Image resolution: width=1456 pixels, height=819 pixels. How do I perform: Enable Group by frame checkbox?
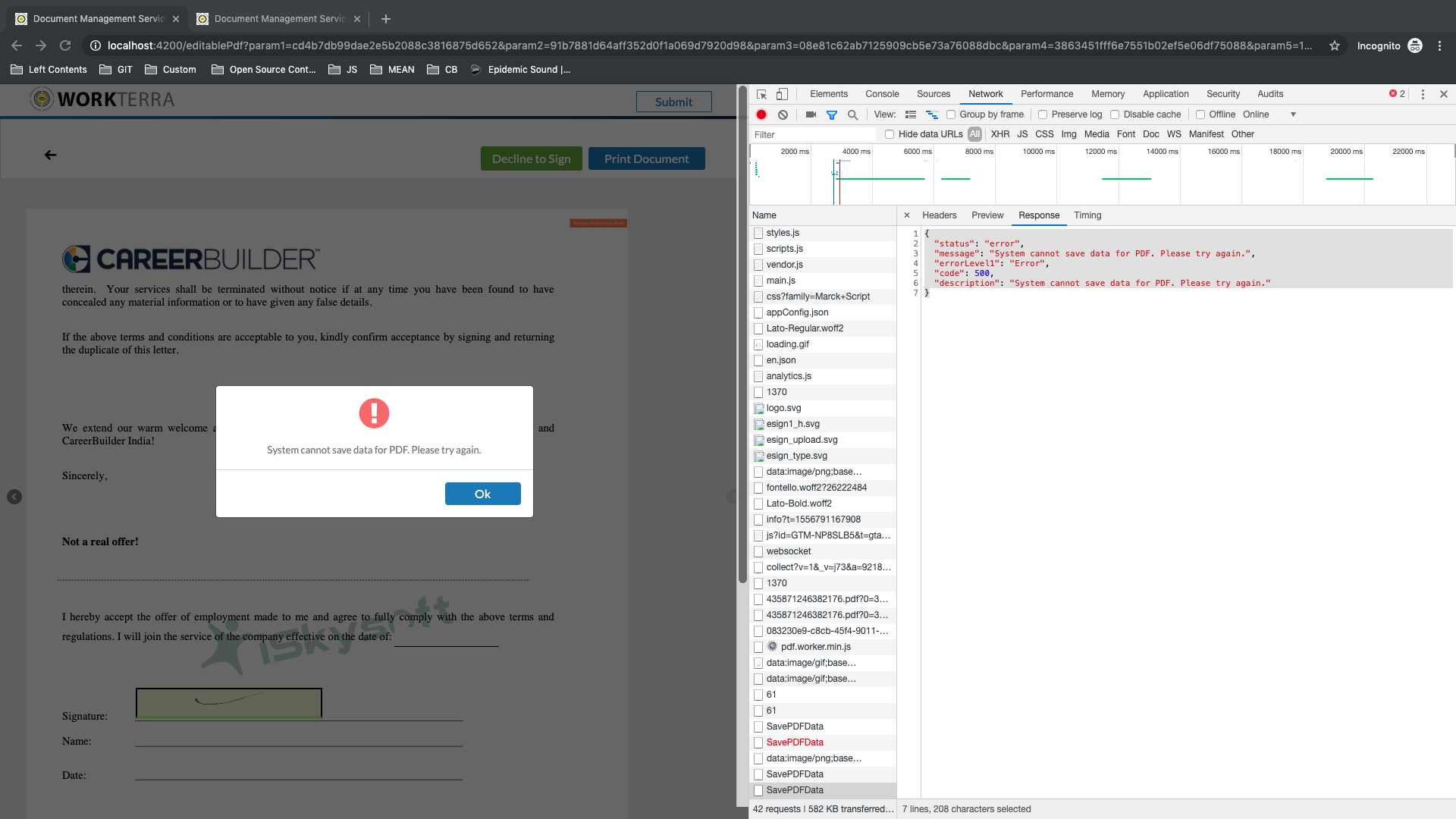point(951,115)
